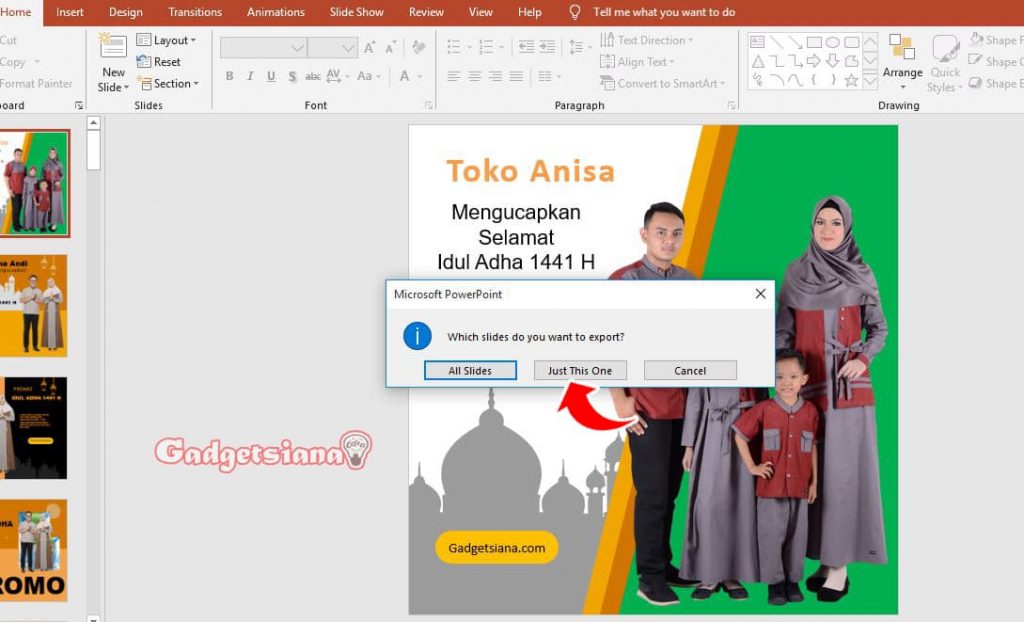This screenshot has height=622, width=1024.
Task: Click the Cancel button in dialog
Action: coord(690,371)
